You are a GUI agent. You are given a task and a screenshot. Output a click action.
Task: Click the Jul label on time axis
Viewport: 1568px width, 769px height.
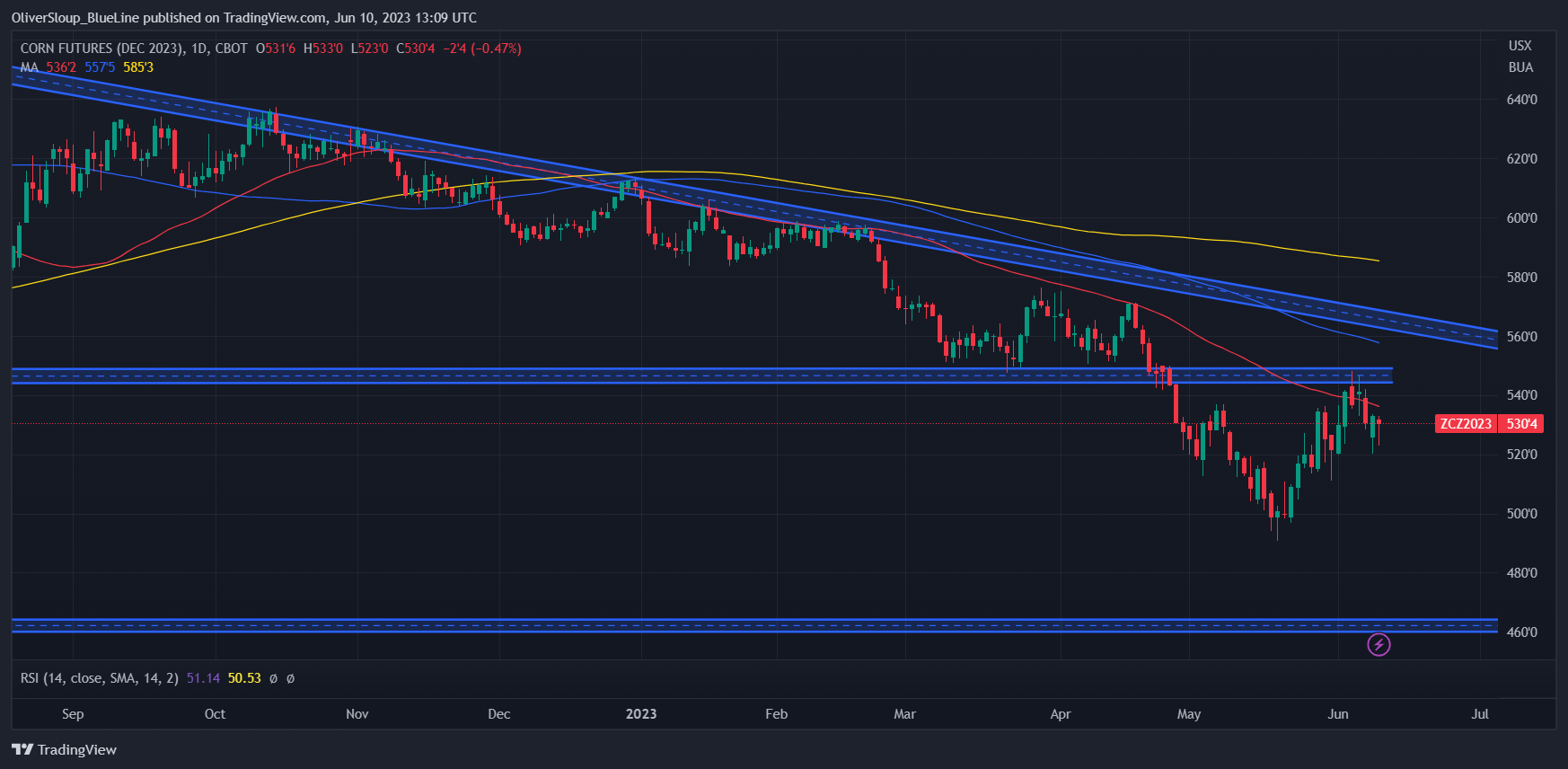pos(1480,714)
